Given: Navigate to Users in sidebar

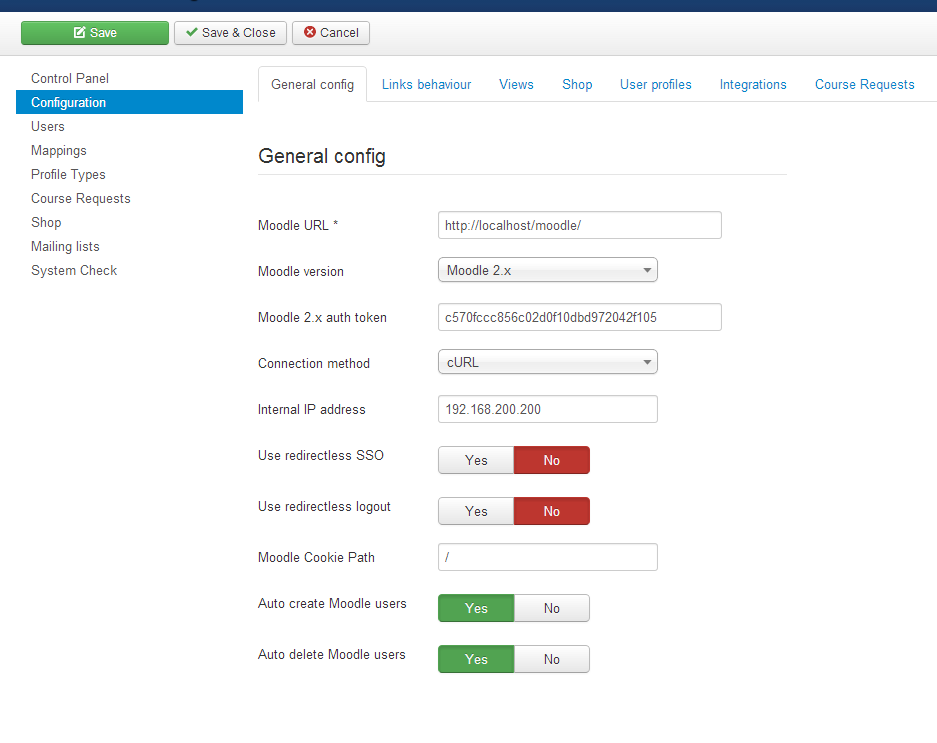Looking at the screenshot, I should pos(48,126).
